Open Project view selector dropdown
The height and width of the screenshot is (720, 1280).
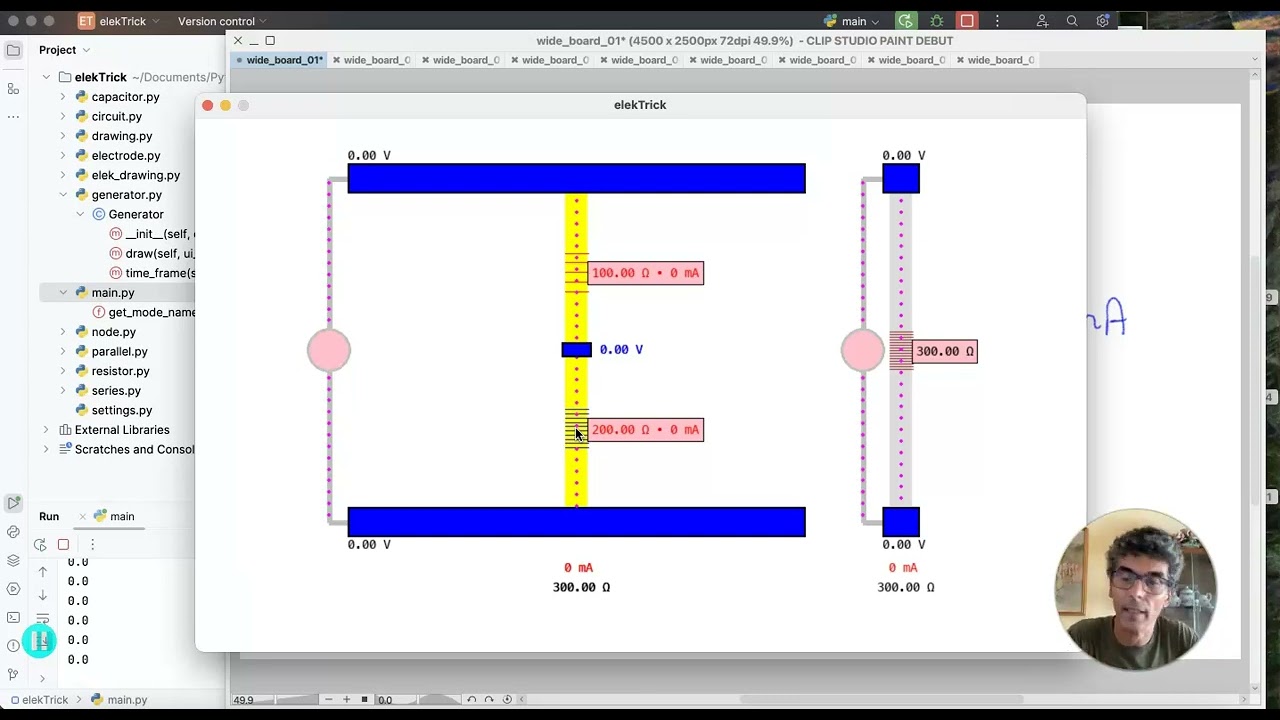click(65, 50)
